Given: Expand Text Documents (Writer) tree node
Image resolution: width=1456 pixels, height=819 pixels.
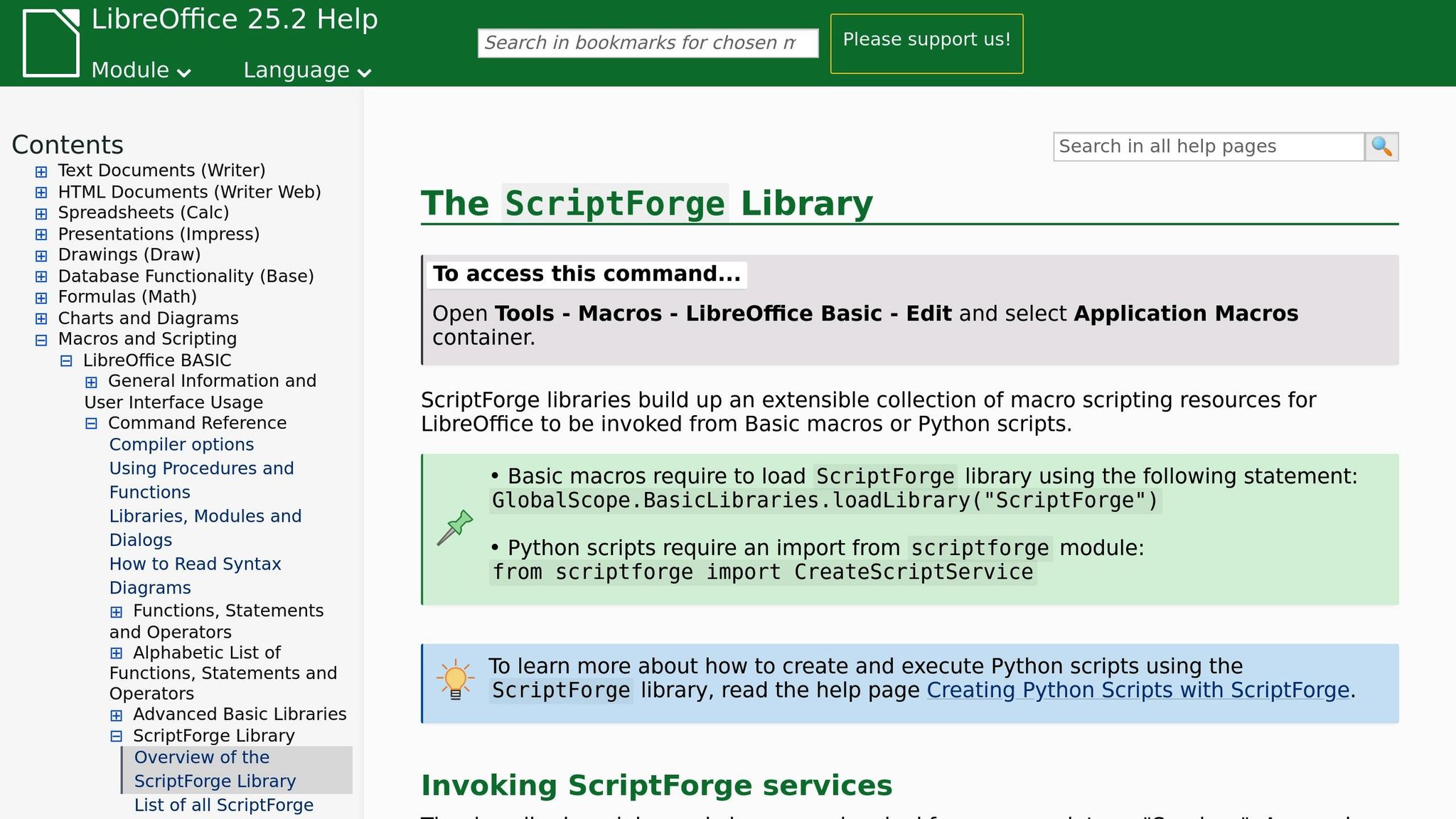Looking at the screenshot, I should pyautogui.click(x=41, y=171).
